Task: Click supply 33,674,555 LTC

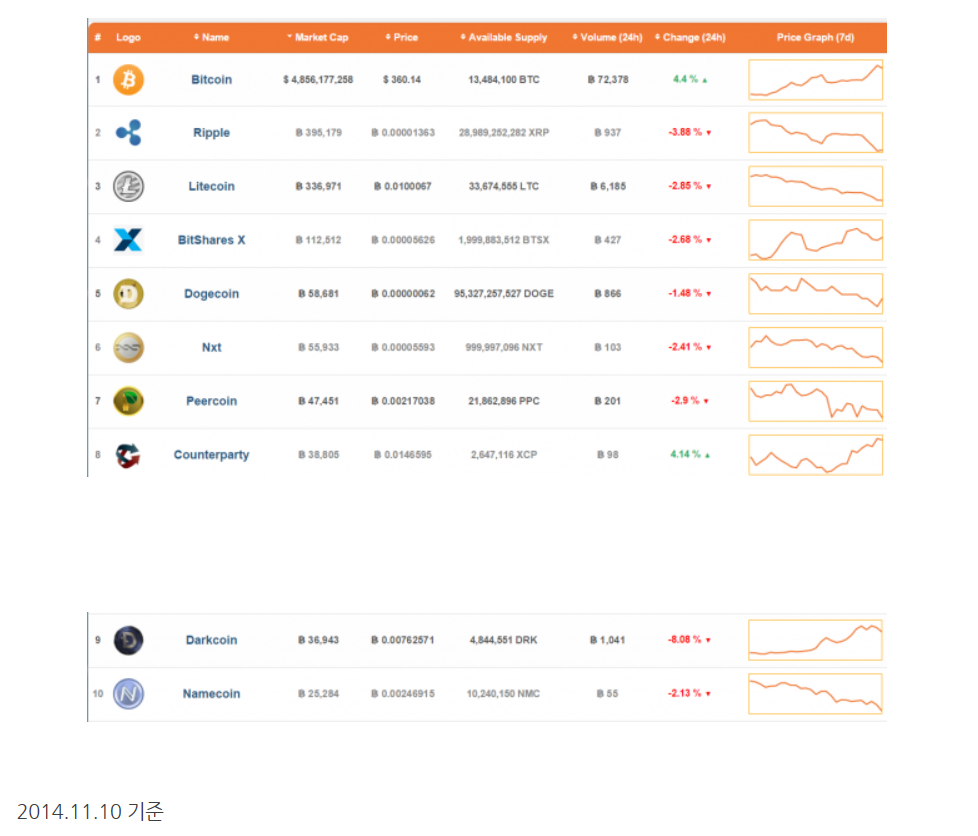Action: [x=504, y=187]
